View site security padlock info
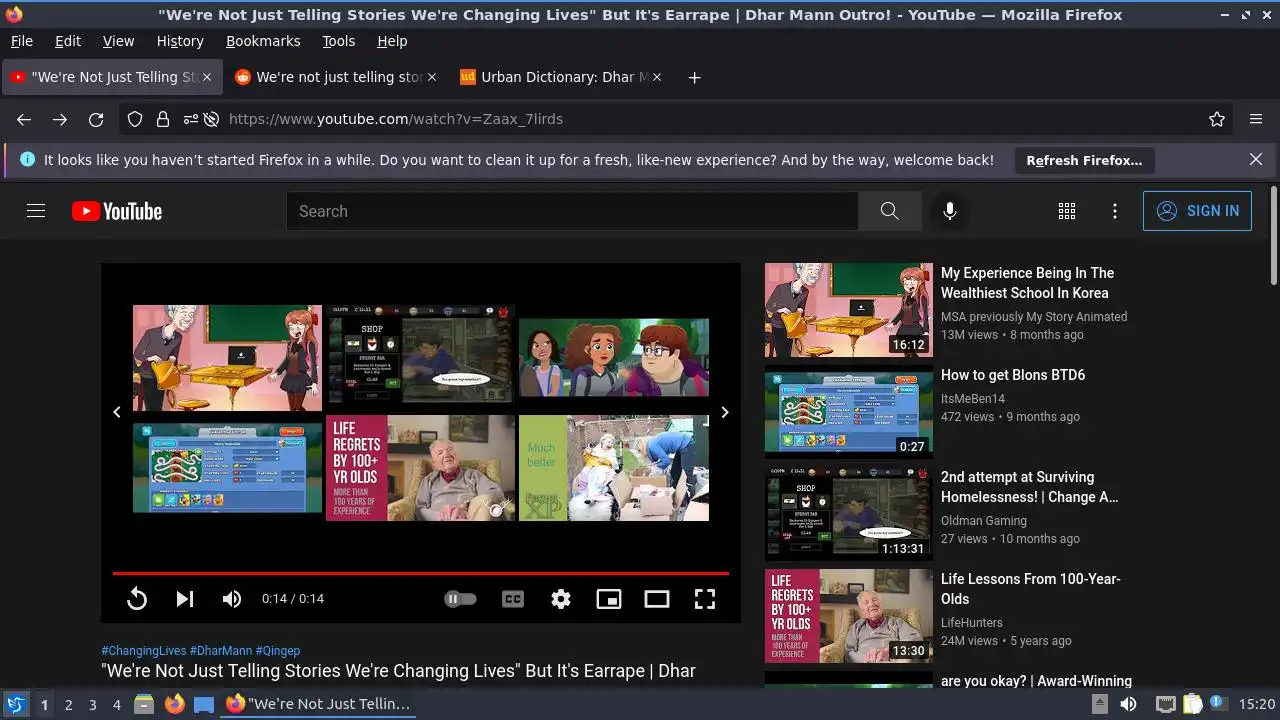This screenshot has height=720, width=1280. click(162, 119)
